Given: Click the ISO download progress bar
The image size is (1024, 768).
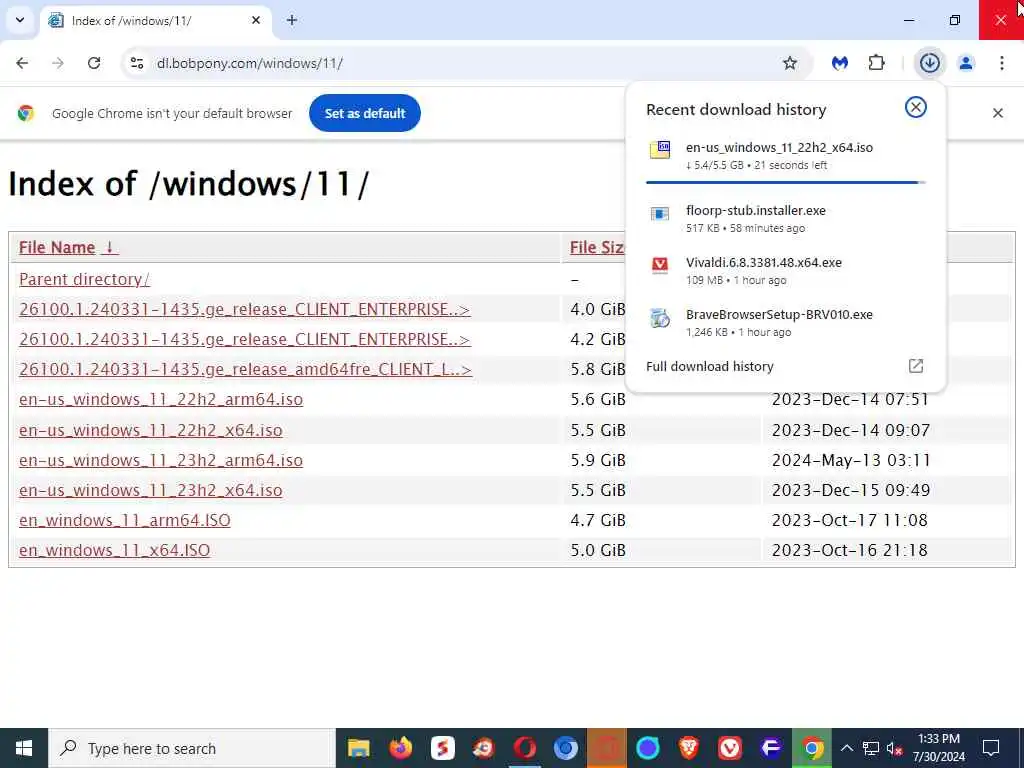Looking at the screenshot, I should (786, 183).
